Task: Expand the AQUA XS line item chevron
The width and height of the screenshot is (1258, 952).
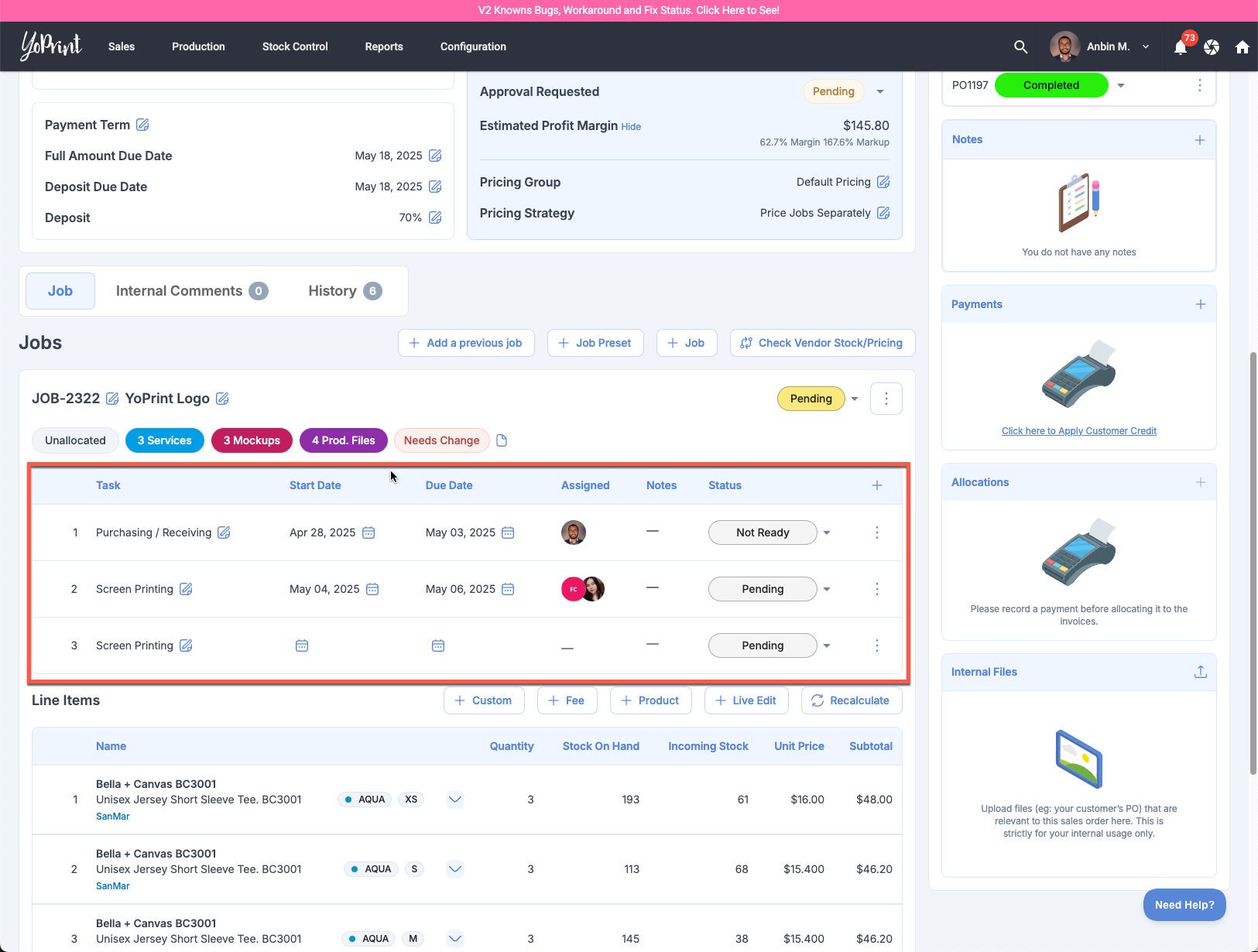Action: 455,800
